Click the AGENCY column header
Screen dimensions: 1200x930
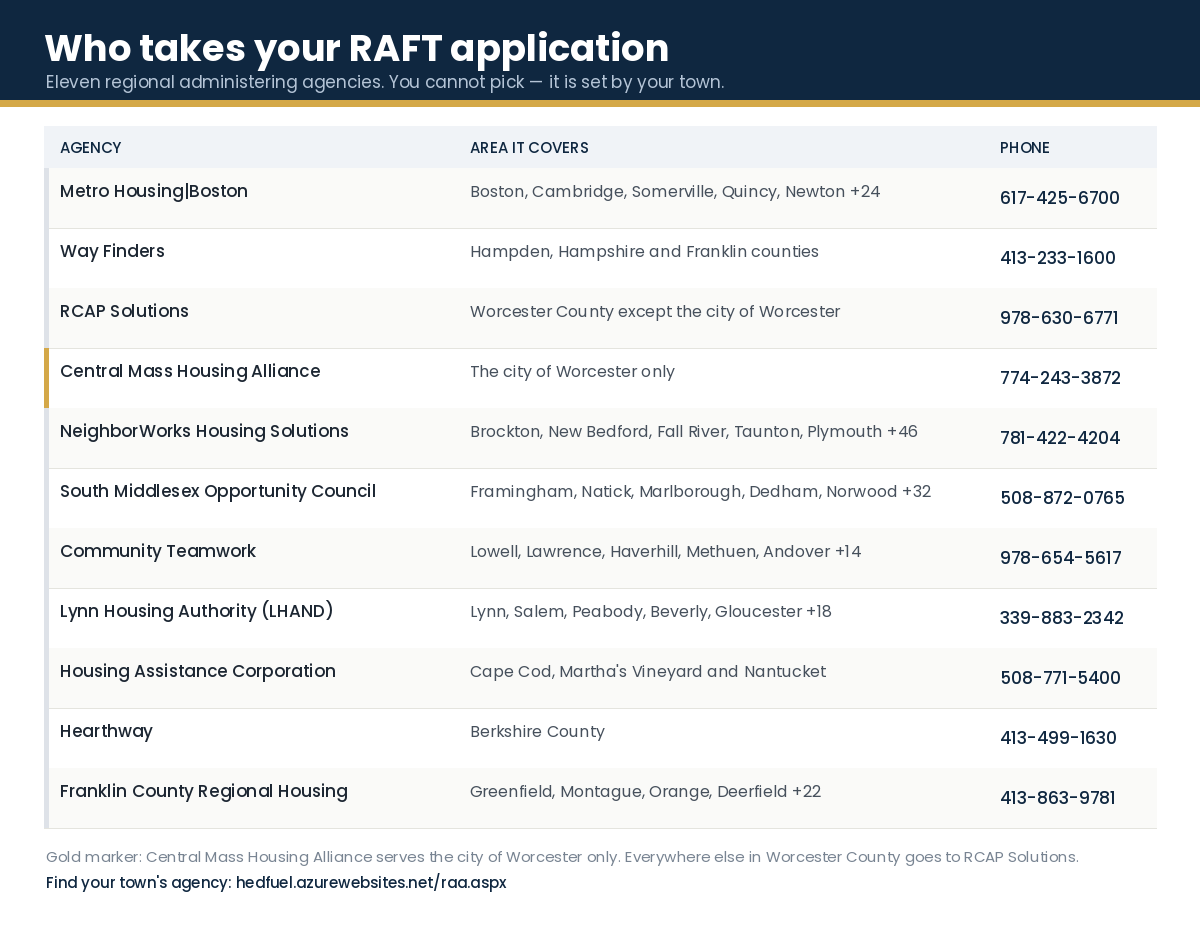click(91, 148)
